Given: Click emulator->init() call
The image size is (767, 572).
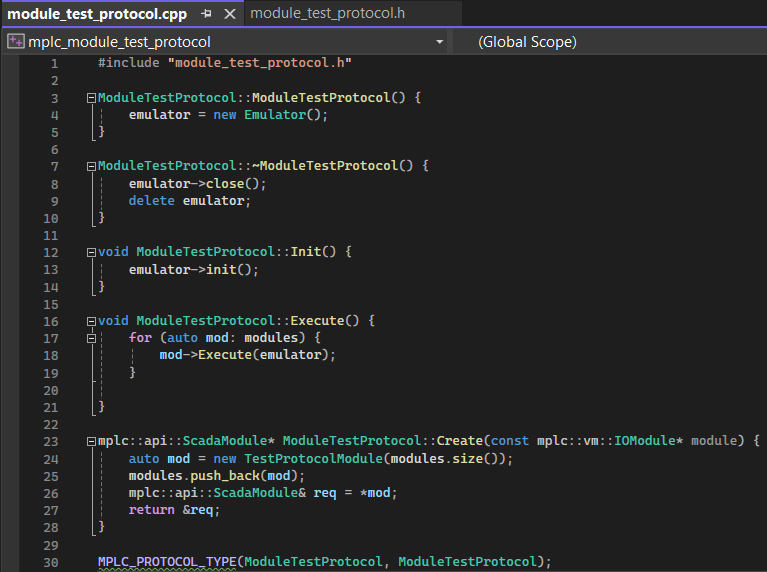Looking at the screenshot, I should 193,270.
